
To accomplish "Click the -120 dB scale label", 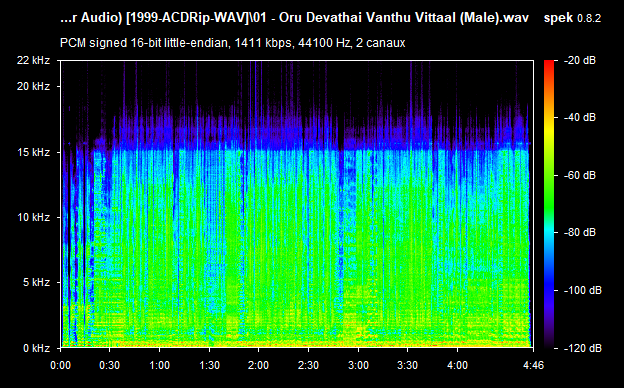I will (583, 348).
